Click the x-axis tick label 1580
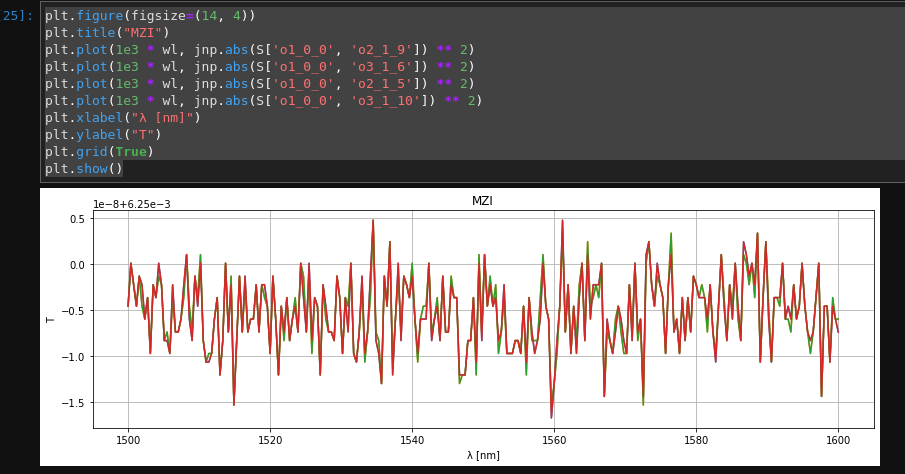Viewport: 905px width, 474px height. pyautogui.click(x=696, y=441)
